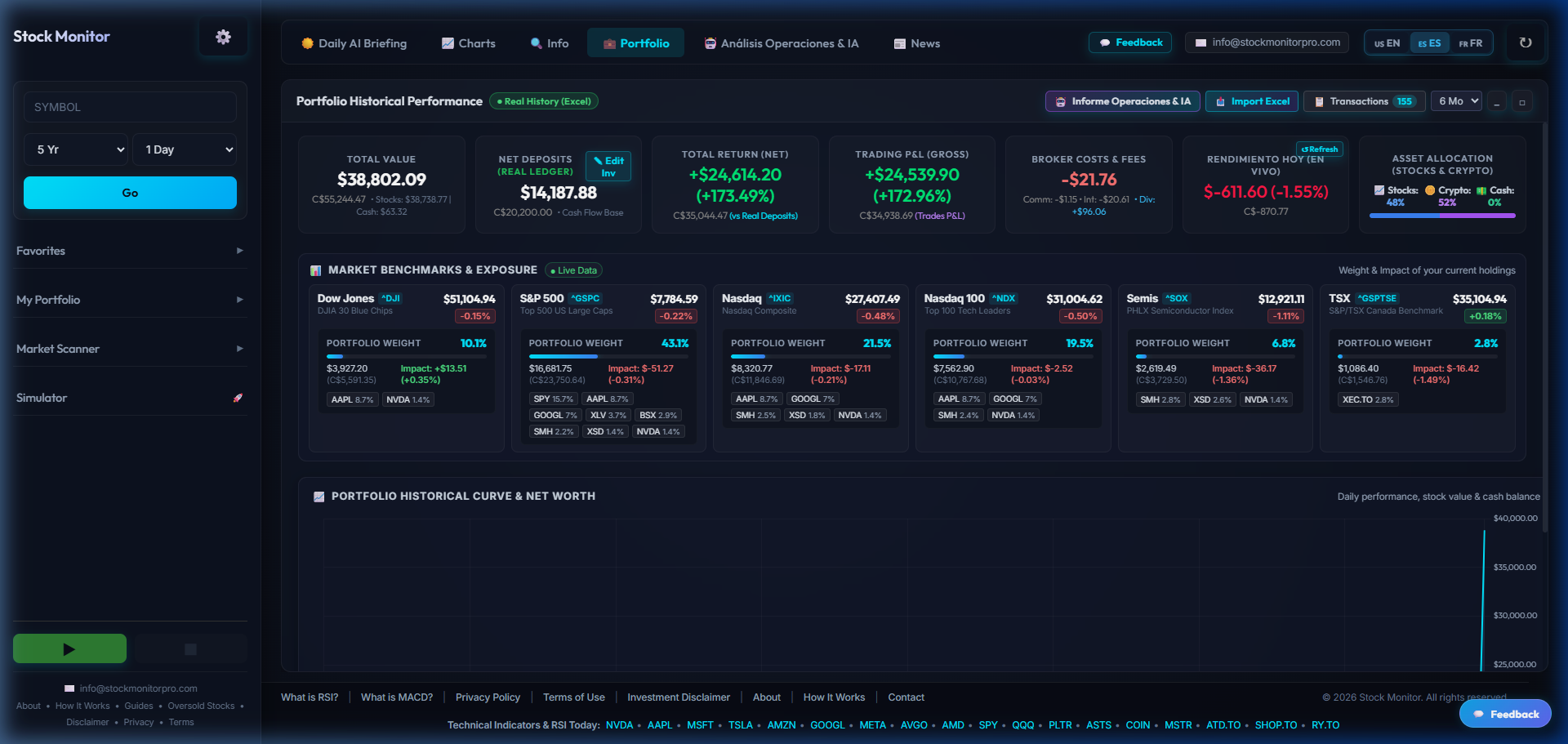Maximize the Portfolio Historical Performance panel
The height and width of the screenshot is (744, 1568).
click(x=1521, y=102)
